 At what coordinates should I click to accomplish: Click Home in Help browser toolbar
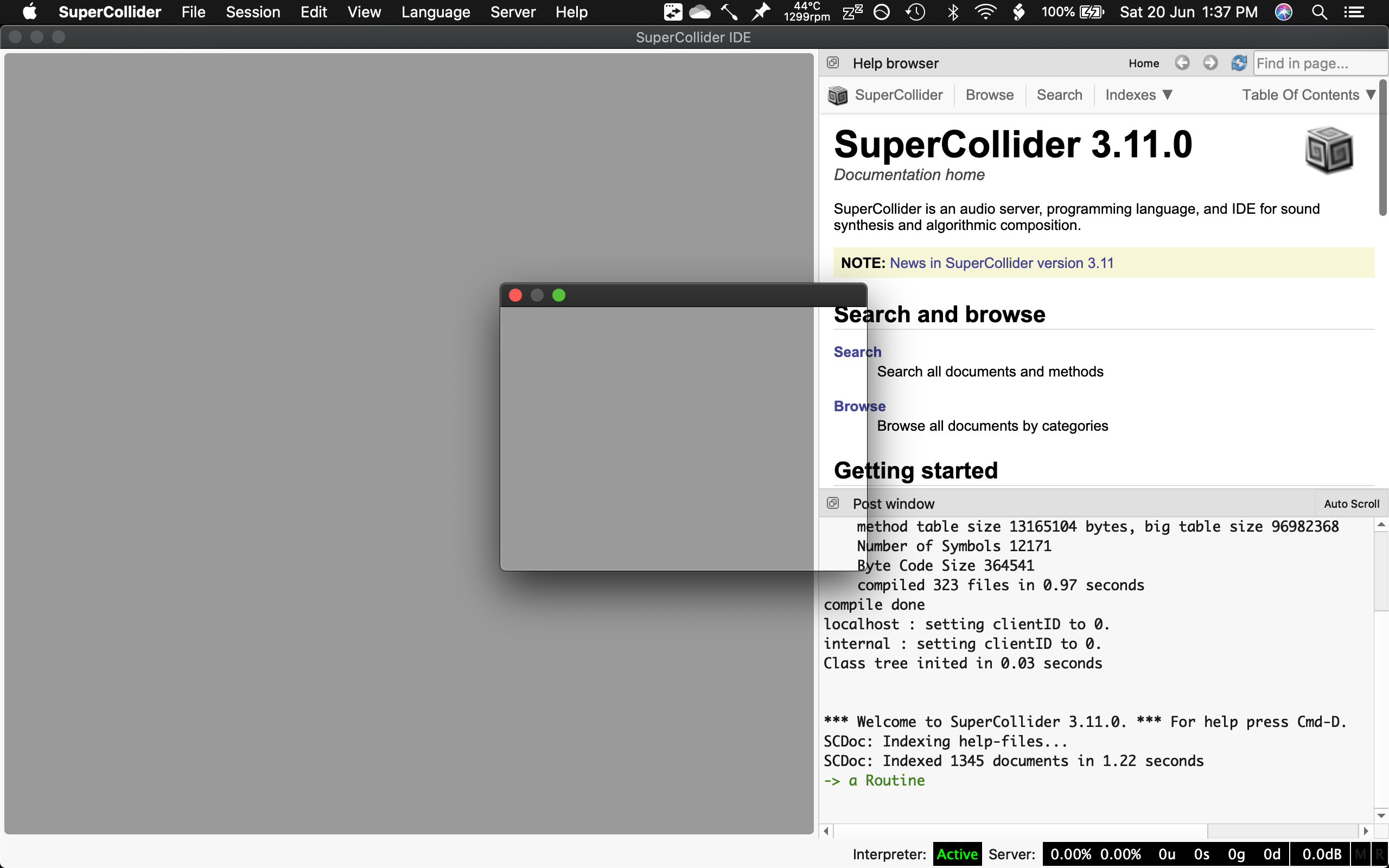(x=1144, y=63)
